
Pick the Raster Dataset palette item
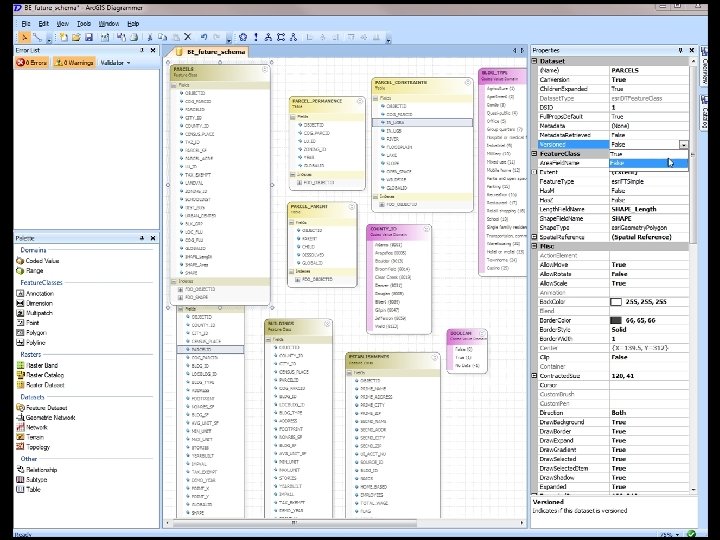pyautogui.click(x=40, y=385)
